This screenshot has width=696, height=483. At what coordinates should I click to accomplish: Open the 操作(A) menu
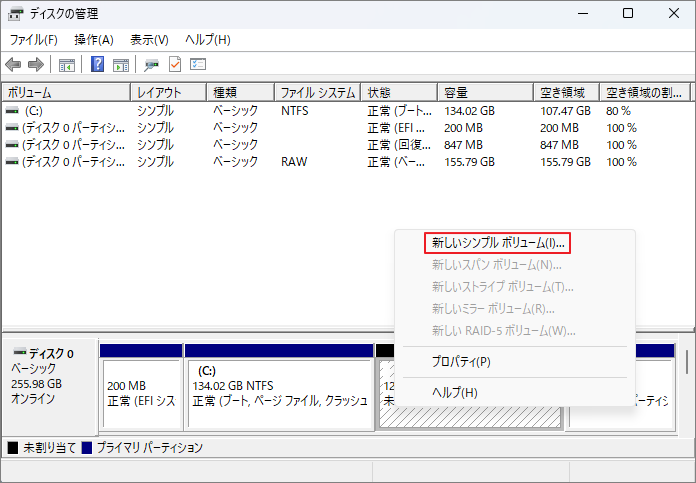pyautogui.click(x=94, y=40)
